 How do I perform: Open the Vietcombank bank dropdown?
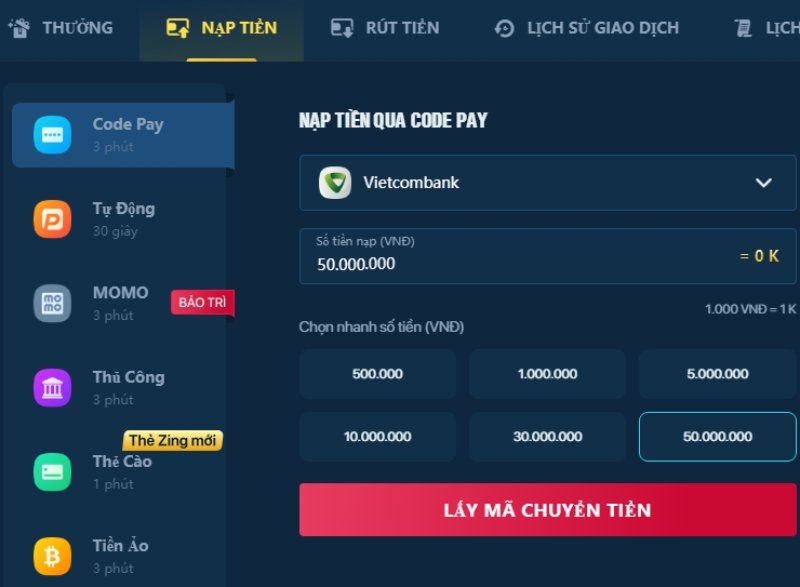coord(547,183)
